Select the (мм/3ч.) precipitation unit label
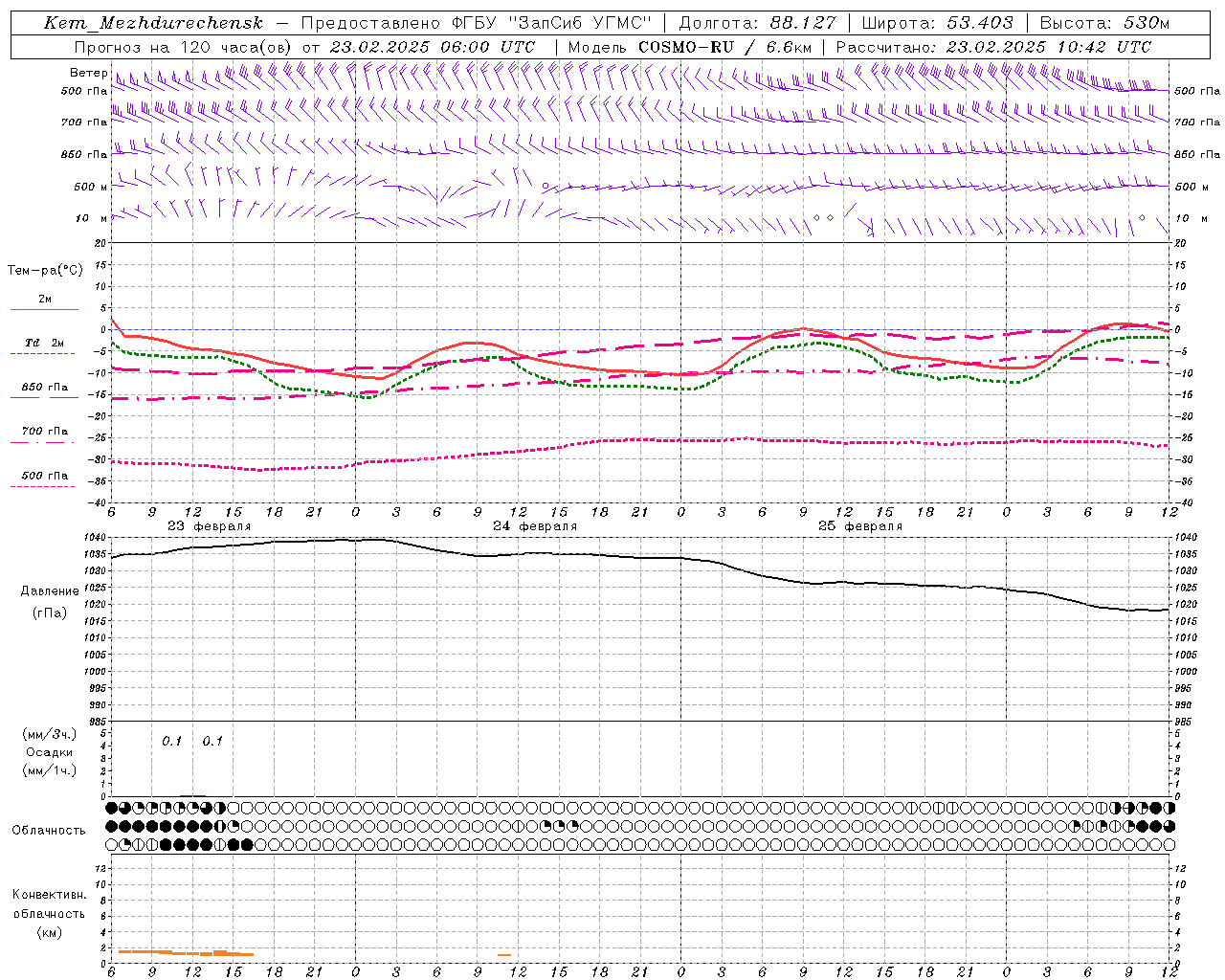Screen dimensions: 1225x980 50,735
